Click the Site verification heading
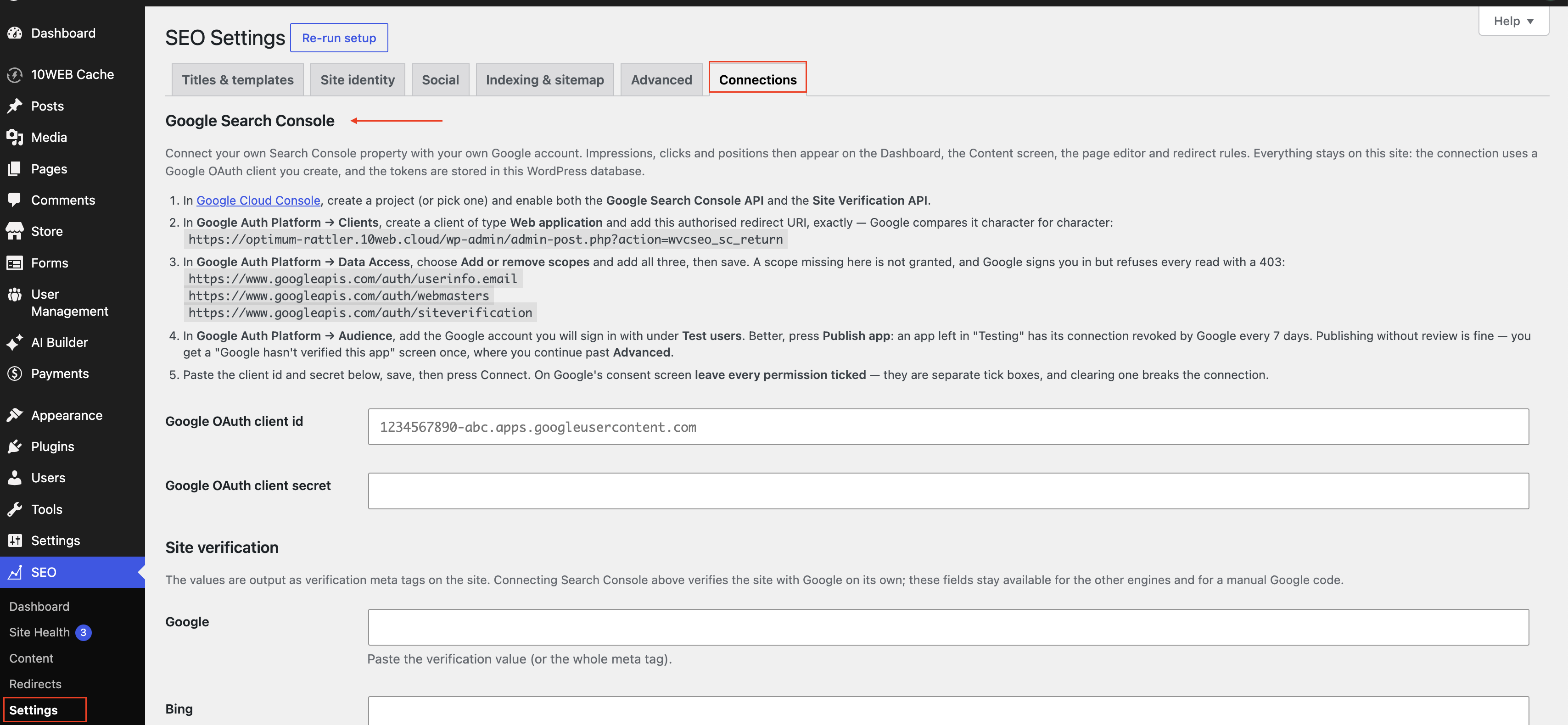Screen dimensions: 1568x725 [222, 547]
